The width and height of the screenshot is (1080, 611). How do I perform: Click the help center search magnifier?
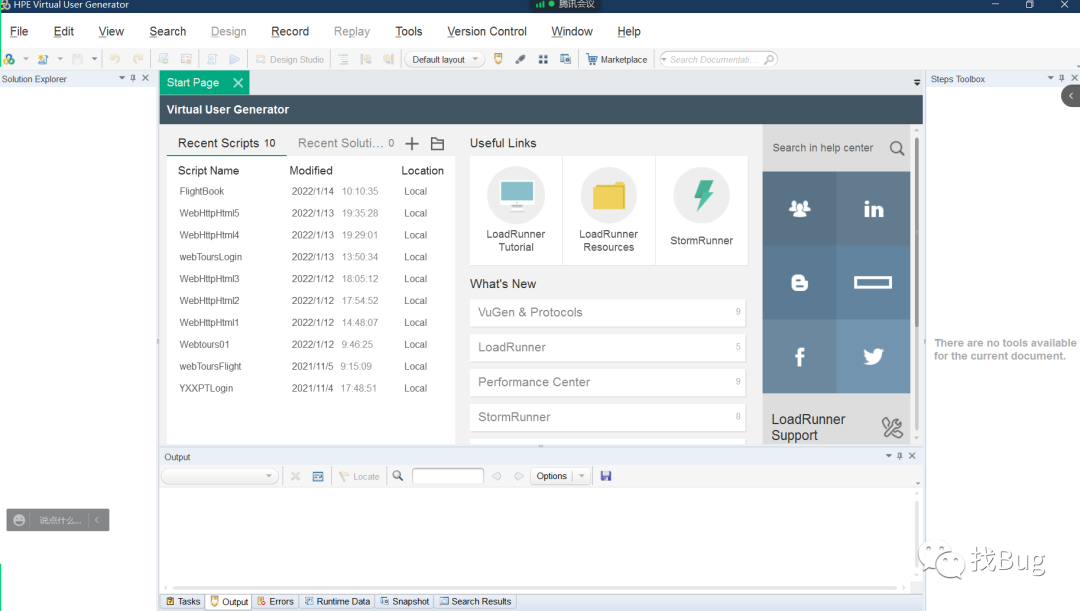(x=897, y=148)
